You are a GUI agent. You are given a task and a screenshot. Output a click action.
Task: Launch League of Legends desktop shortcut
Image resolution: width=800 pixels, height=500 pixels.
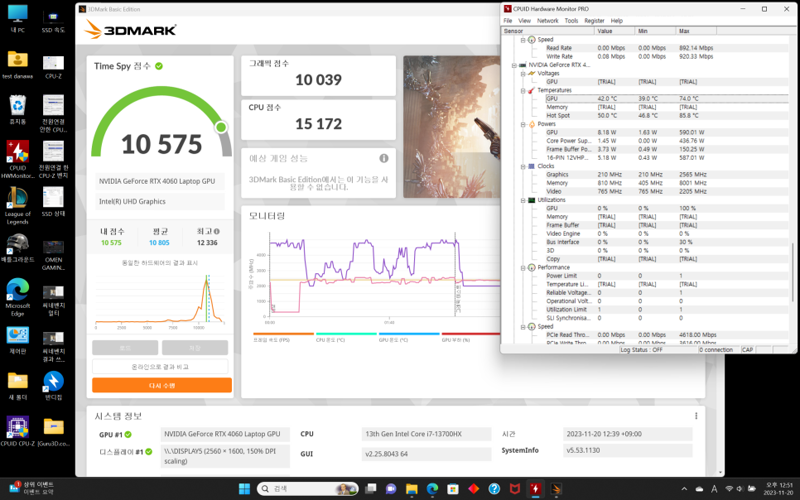[x=17, y=205]
